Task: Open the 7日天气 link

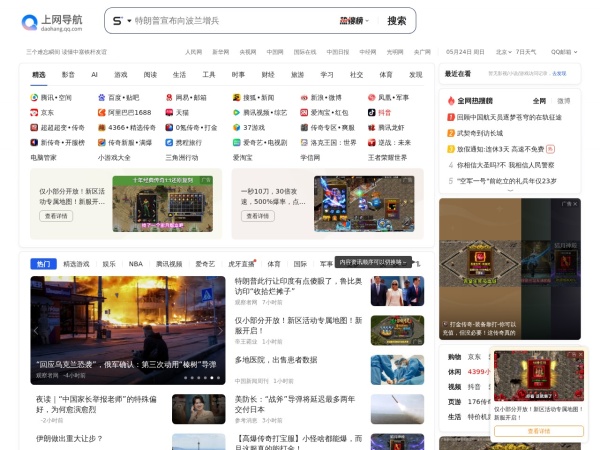Action: pos(525,52)
